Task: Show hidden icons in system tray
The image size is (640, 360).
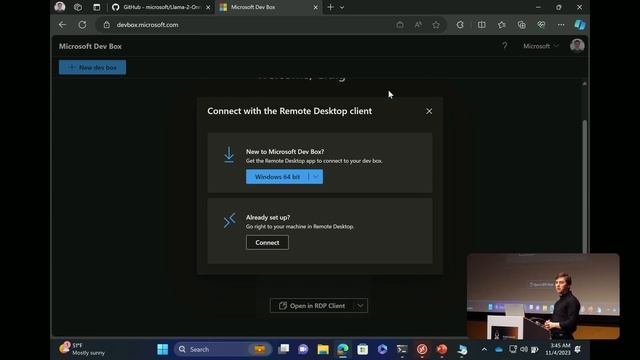Action: (484, 349)
